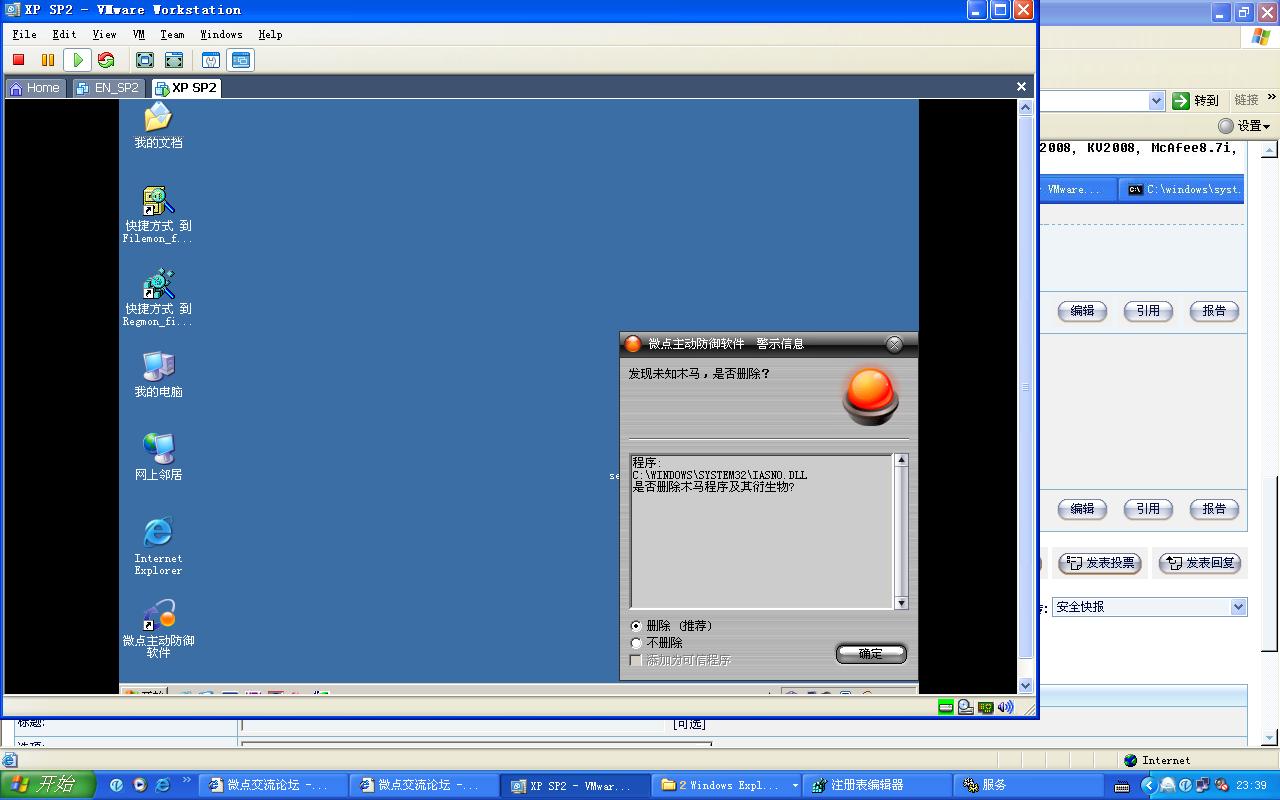
Task: Select the 删除 (推荐) radio option
Action: point(672,625)
